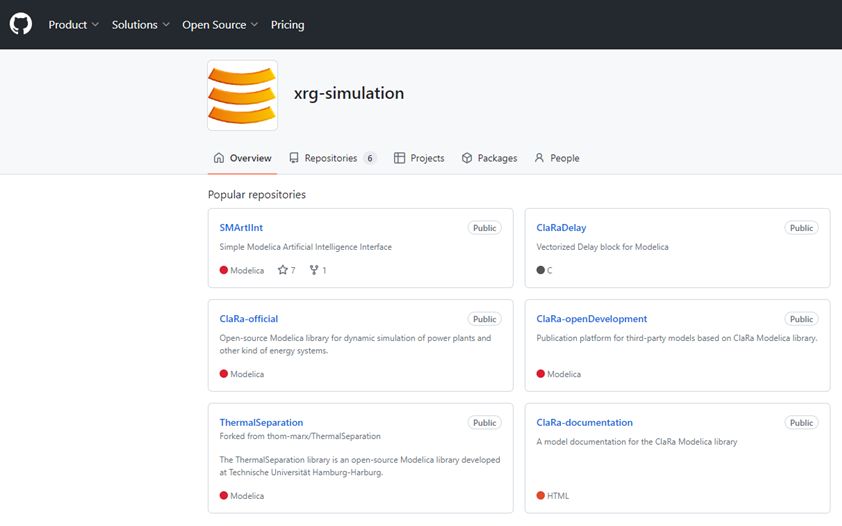Click the GitHub octocat logo
The image size is (842, 526).
(x=21, y=24)
